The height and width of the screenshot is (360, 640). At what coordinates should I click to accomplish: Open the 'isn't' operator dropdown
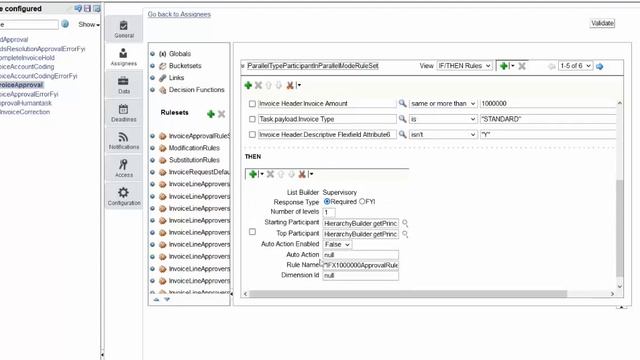tap(443, 134)
